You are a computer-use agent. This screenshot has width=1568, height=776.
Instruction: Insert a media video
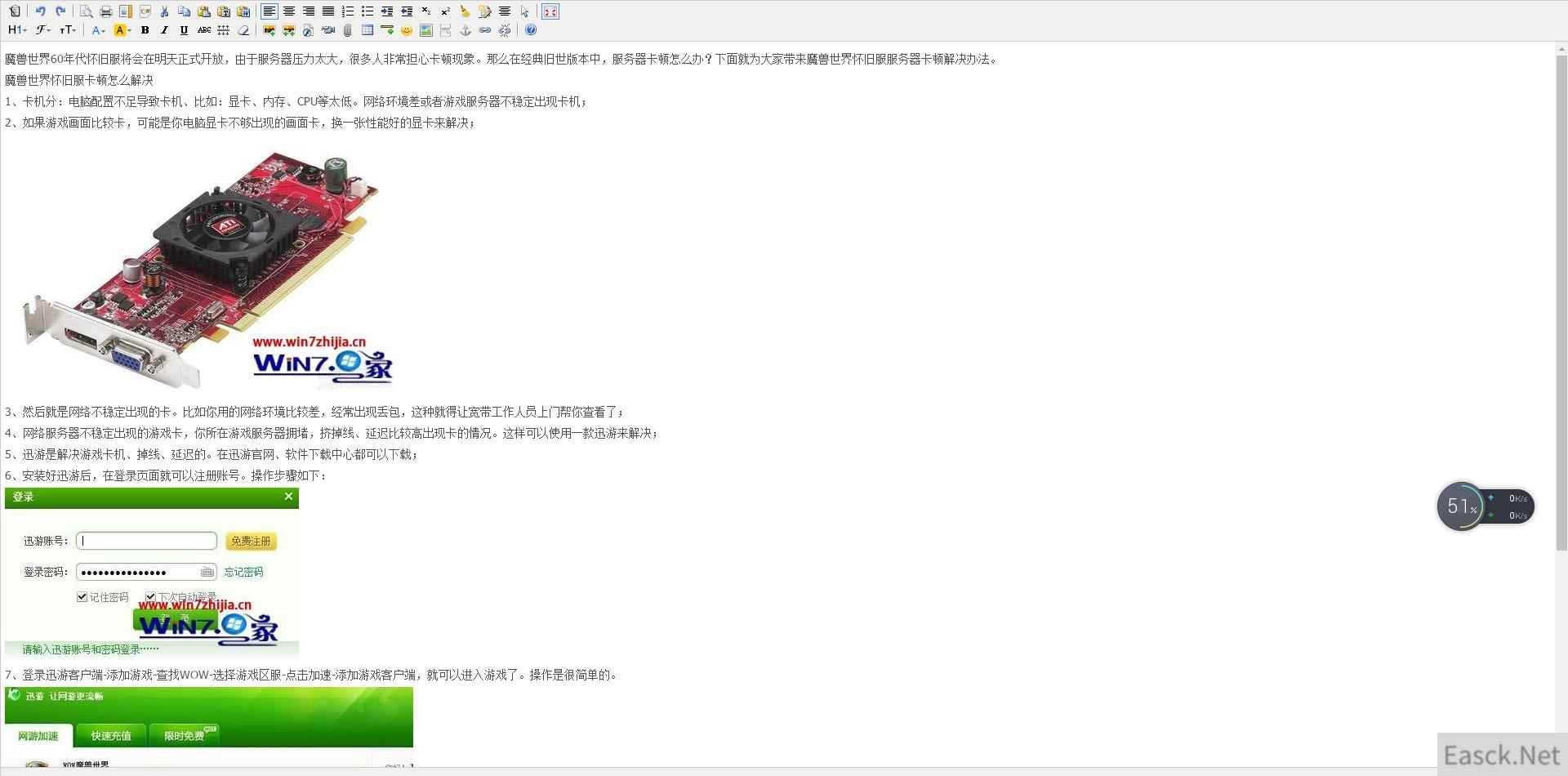[x=328, y=30]
